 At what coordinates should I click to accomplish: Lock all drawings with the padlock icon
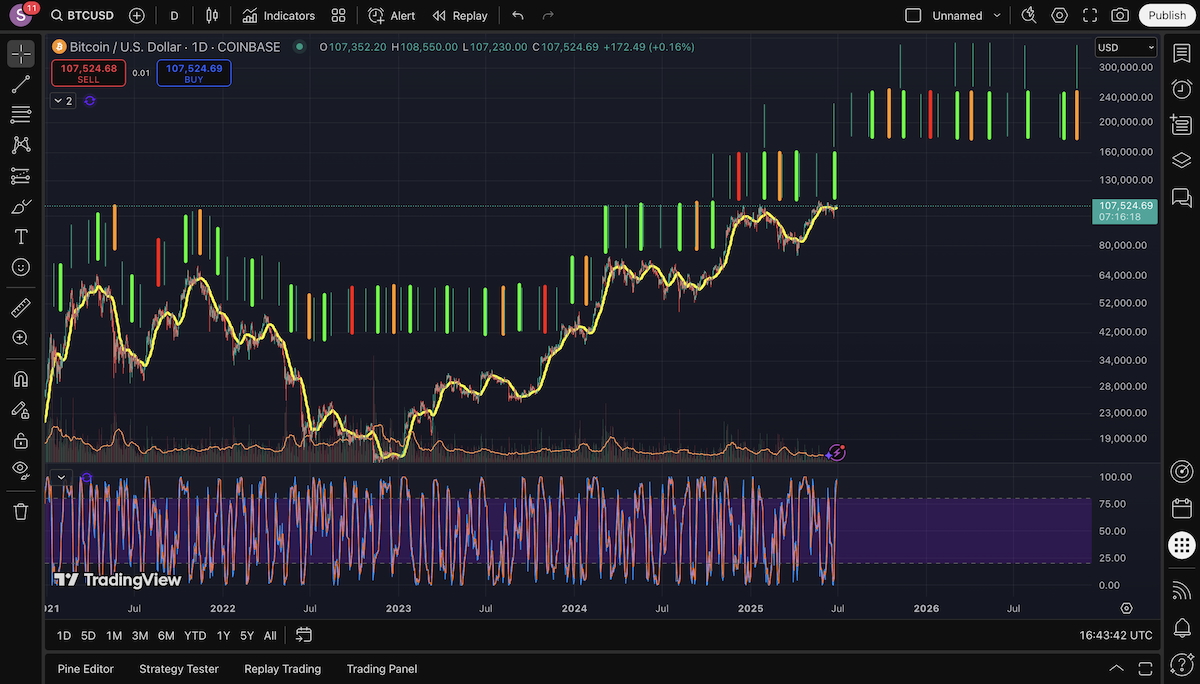(21, 440)
